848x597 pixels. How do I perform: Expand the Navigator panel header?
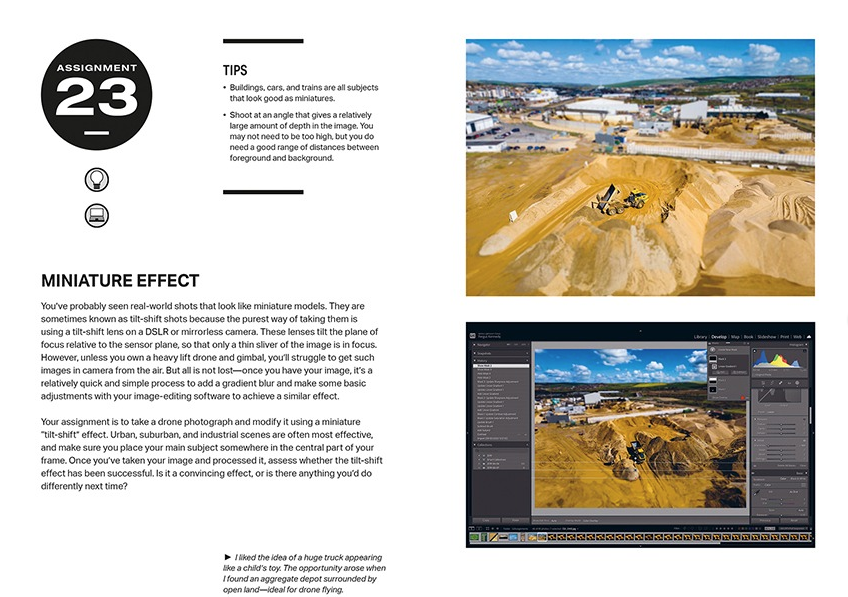coord(501,344)
